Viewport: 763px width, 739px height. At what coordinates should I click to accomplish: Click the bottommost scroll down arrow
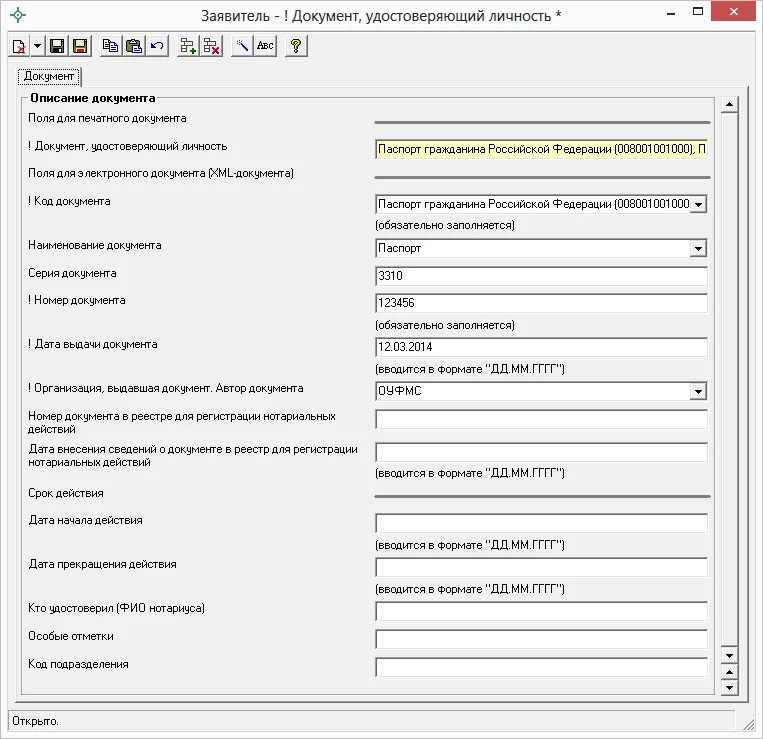click(x=729, y=687)
